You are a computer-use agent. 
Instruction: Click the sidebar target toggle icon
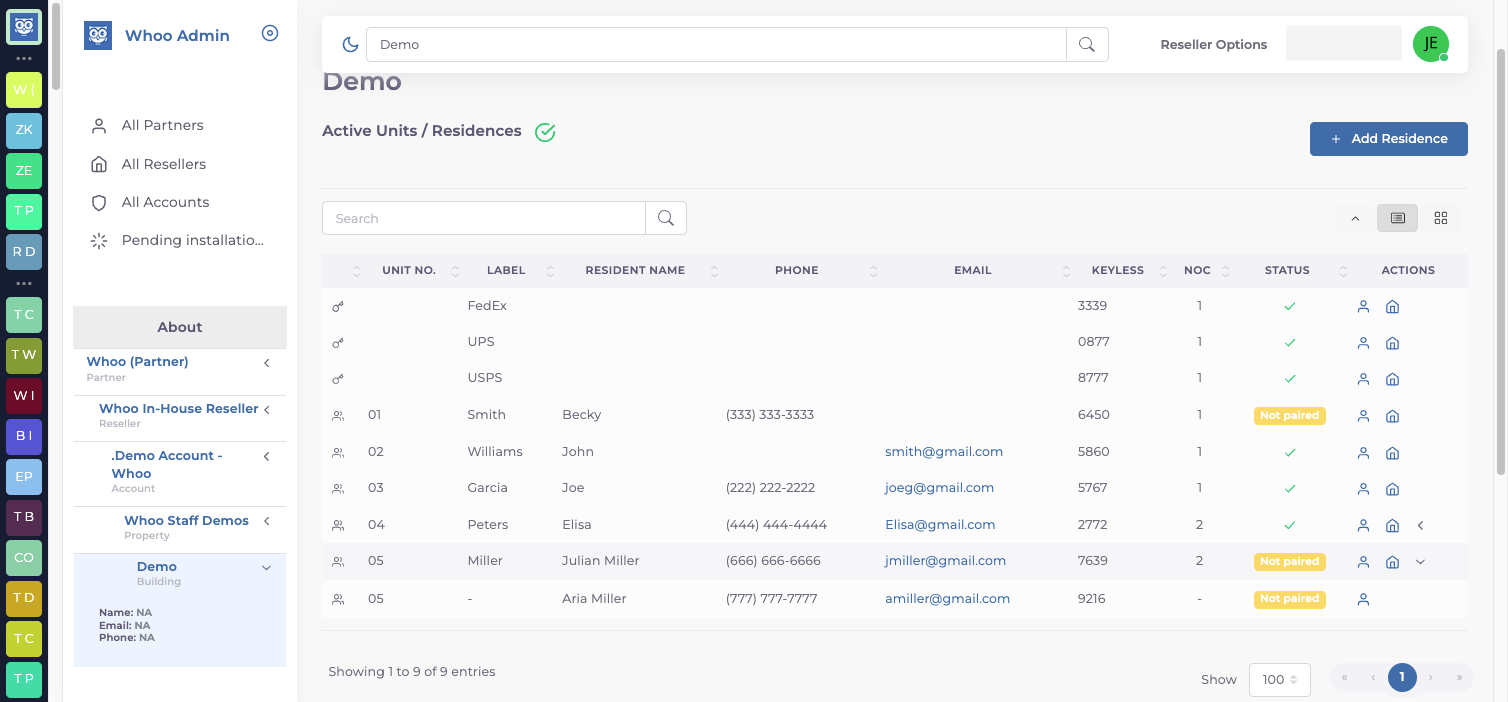tap(270, 34)
